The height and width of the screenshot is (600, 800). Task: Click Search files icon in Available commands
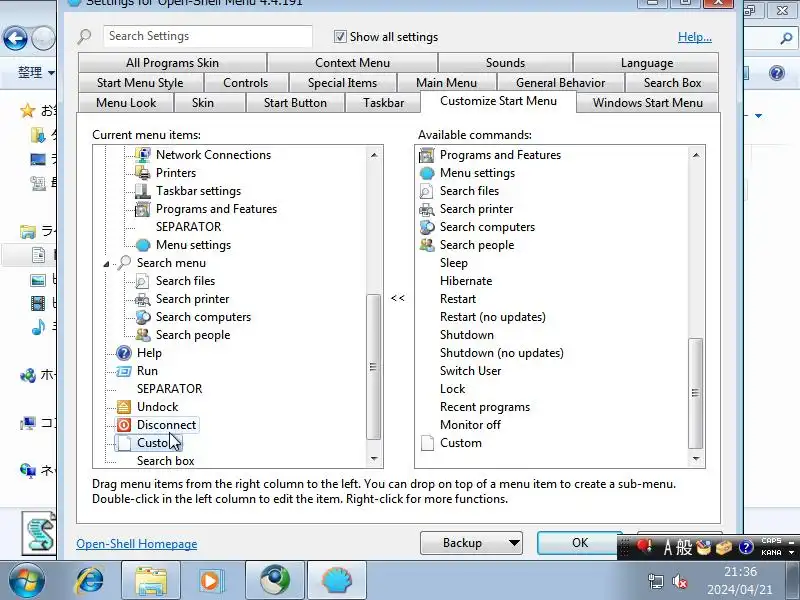(427, 191)
